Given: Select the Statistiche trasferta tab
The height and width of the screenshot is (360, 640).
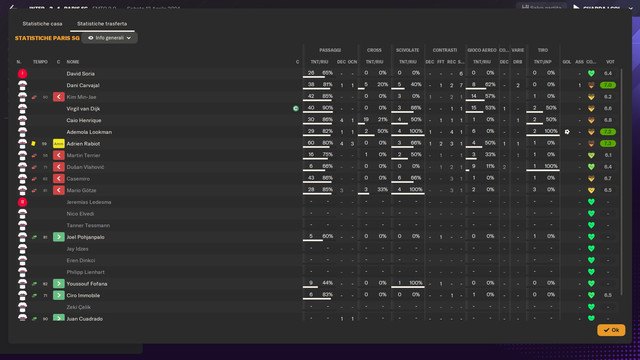Looking at the screenshot, I should pyautogui.click(x=102, y=24).
